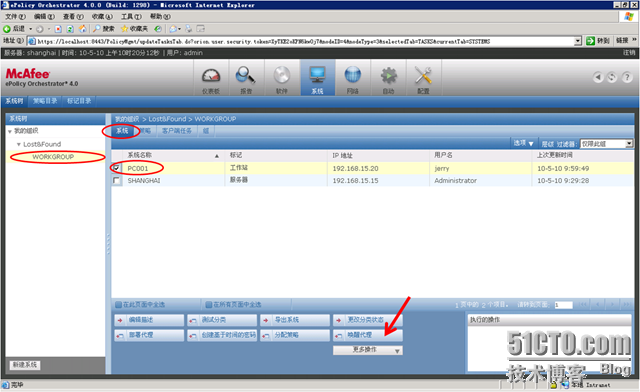Click the 部署代理 deploy agent button
The height and width of the screenshot is (392, 640).
coord(149,335)
